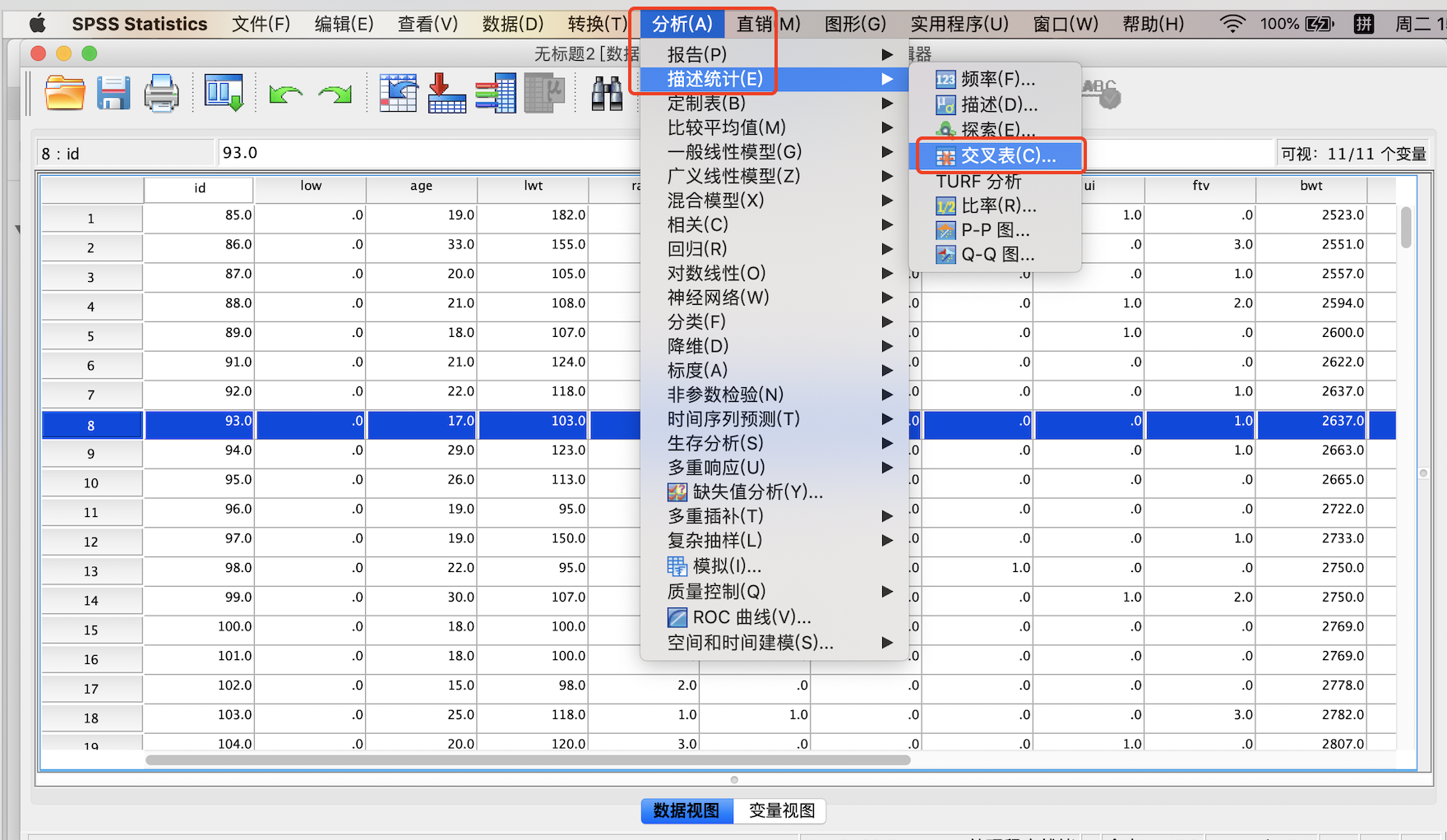Open the Variables info icon
Image resolution: width=1447 pixels, height=840 pixels.
coord(496,93)
